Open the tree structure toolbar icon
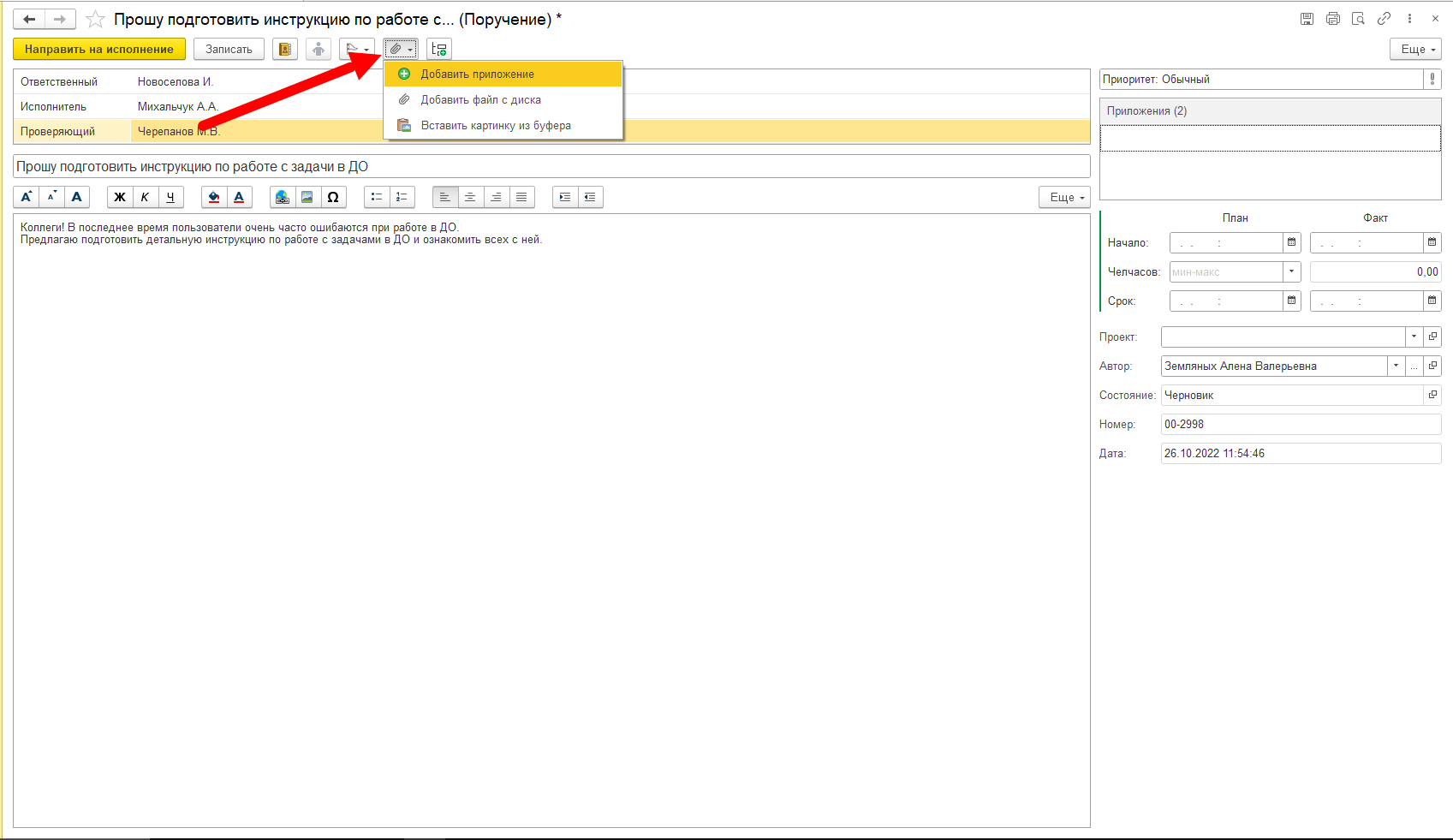Image resolution: width=1453 pixels, height=840 pixels. click(439, 49)
